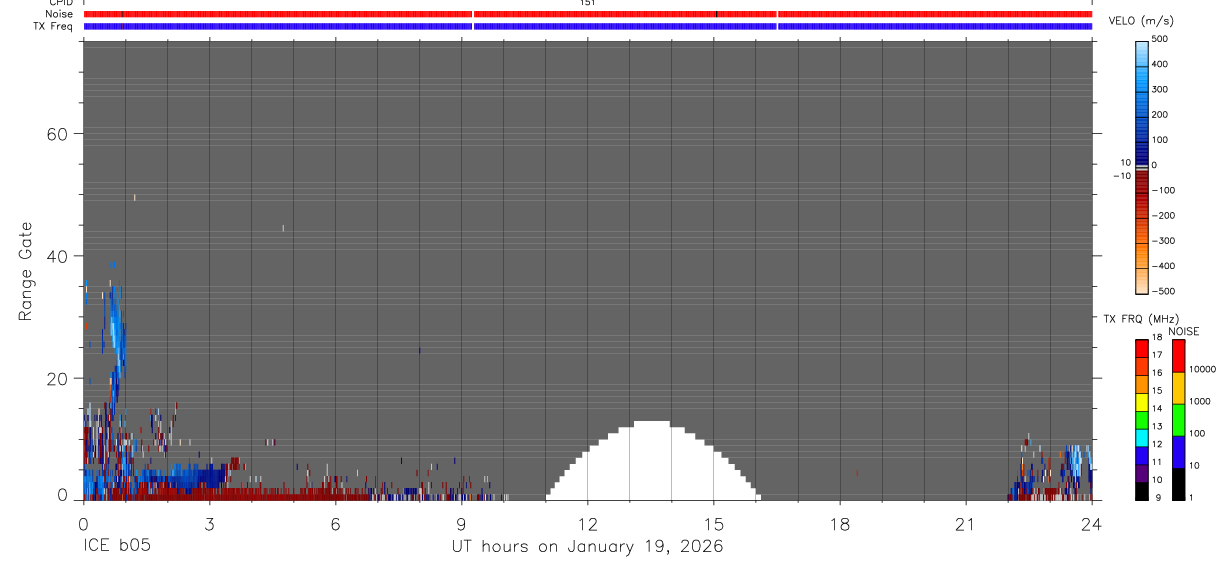Click the cyan segment of the TX FRQ scale

coord(1142,437)
